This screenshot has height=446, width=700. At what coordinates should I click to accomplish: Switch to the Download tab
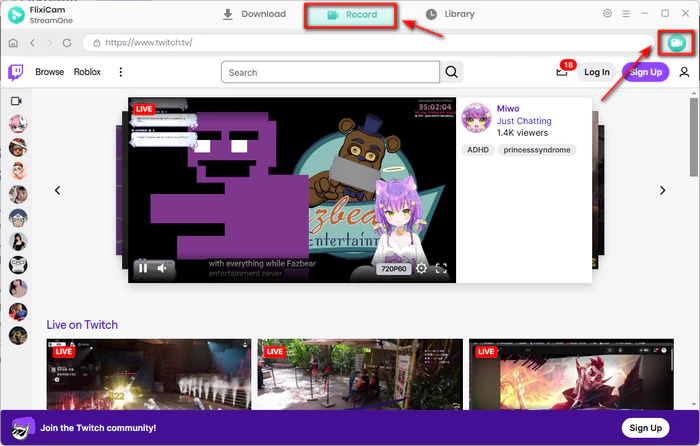pos(254,14)
